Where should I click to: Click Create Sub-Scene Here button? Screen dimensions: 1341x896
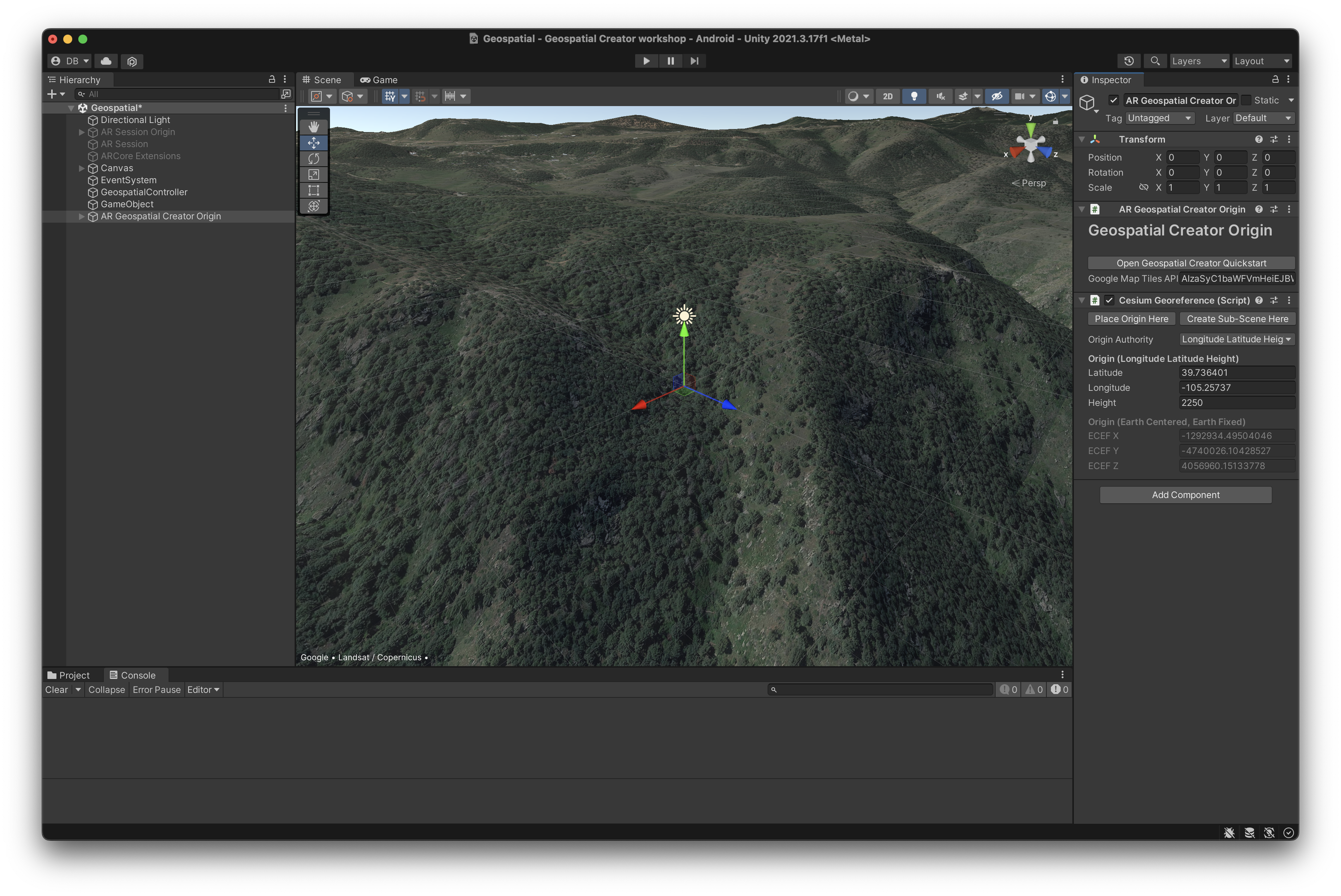1237,318
